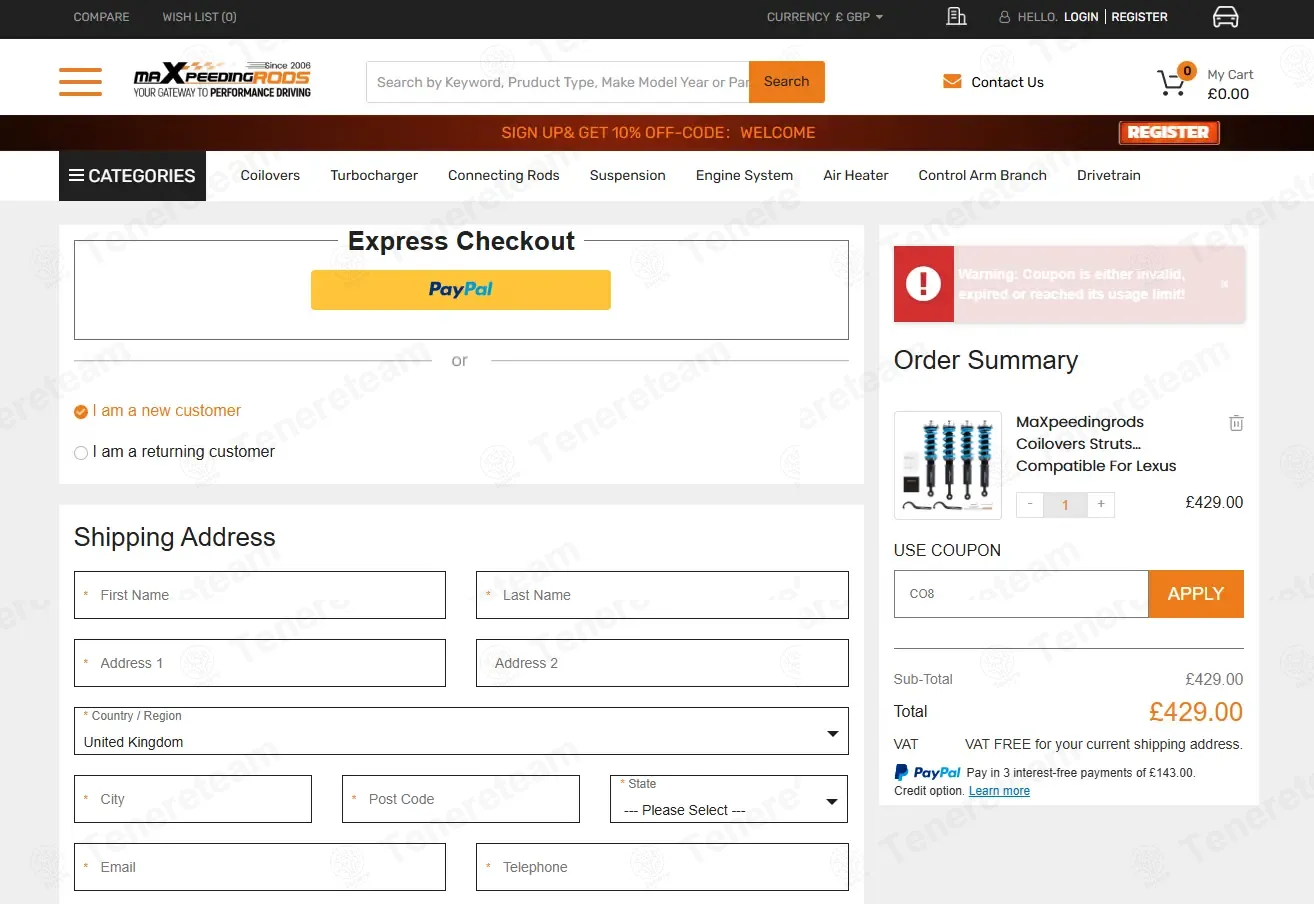Click into the product search field
The width and height of the screenshot is (1314, 904).
pyautogui.click(x=558, y=82)
